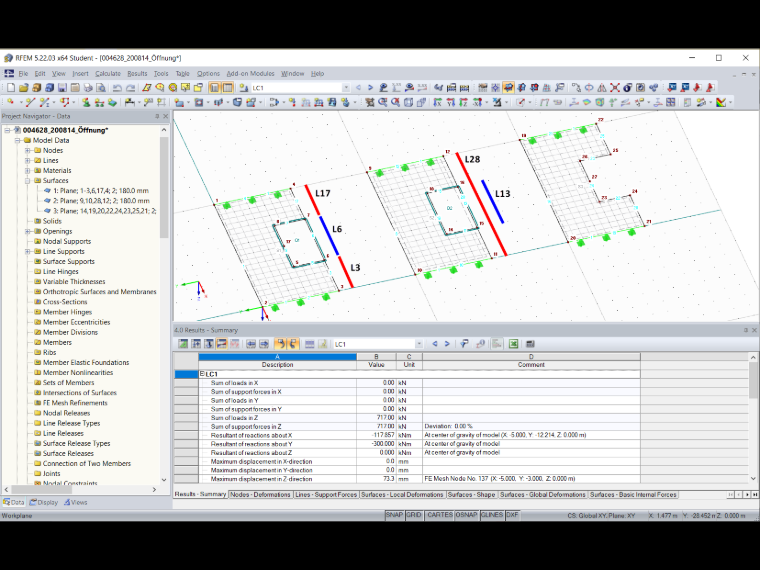The image size is (760, 570).
Task: Click Maximum displacement in Z-direction row
Action: pos(407,478)
